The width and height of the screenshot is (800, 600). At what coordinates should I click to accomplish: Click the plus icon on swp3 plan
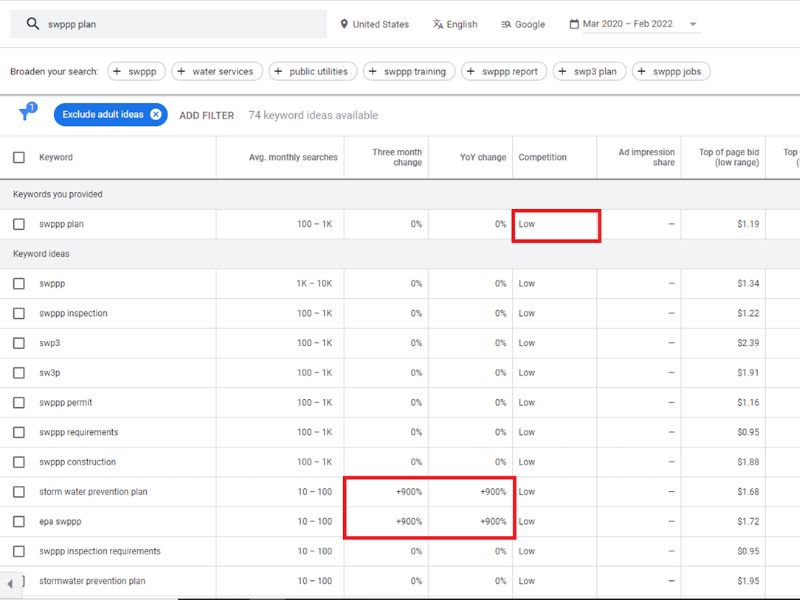tap(562, 71)
